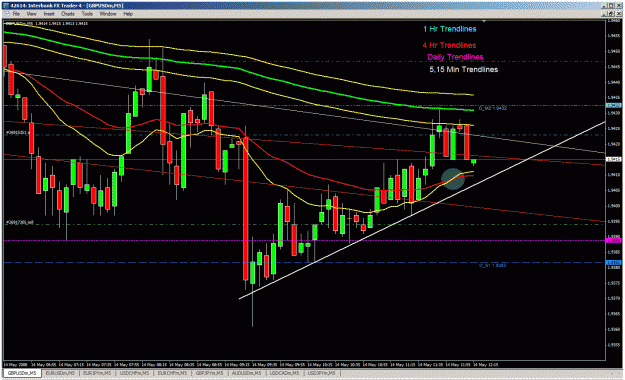This screenshot has height=380, width=625.
Task: Open the Window menu
Action: click(x=108, y=14)
